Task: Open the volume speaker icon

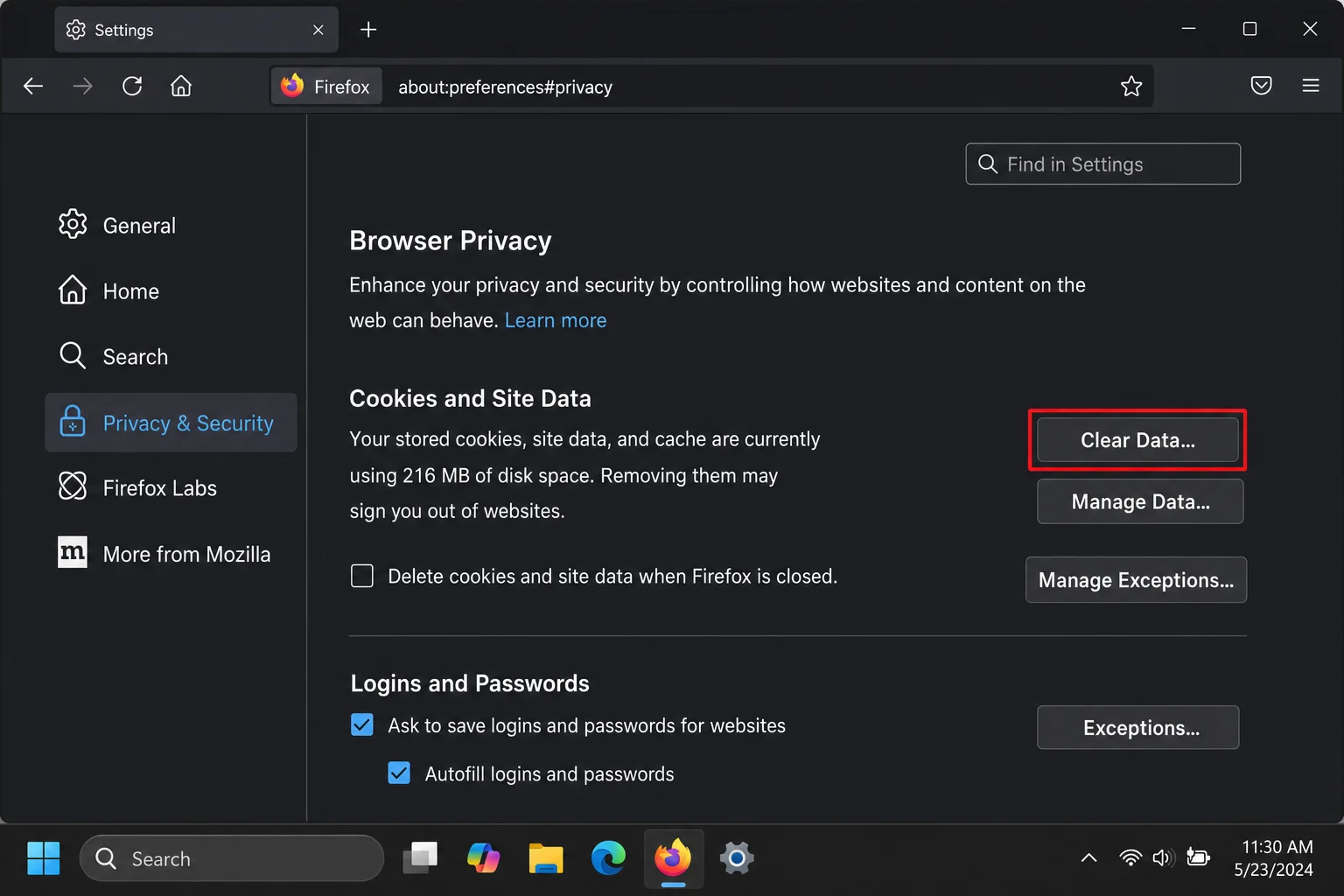Action: [1163, 857]
